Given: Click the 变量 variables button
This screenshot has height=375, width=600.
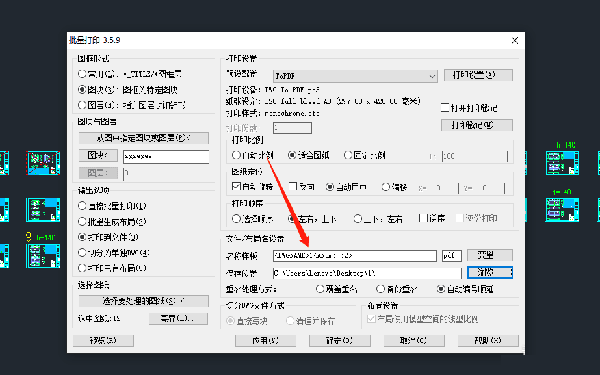Looking at the screenshot, I should (490, 255).
